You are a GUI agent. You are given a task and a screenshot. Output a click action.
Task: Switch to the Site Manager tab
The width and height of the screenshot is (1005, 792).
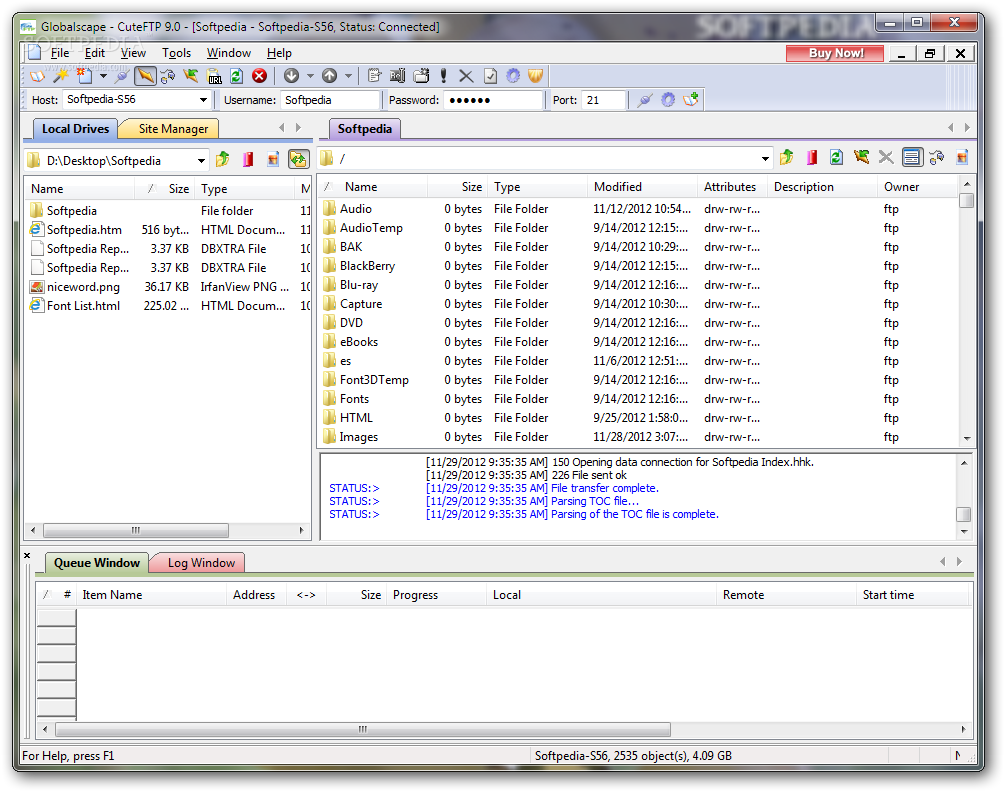coord(173,129)
